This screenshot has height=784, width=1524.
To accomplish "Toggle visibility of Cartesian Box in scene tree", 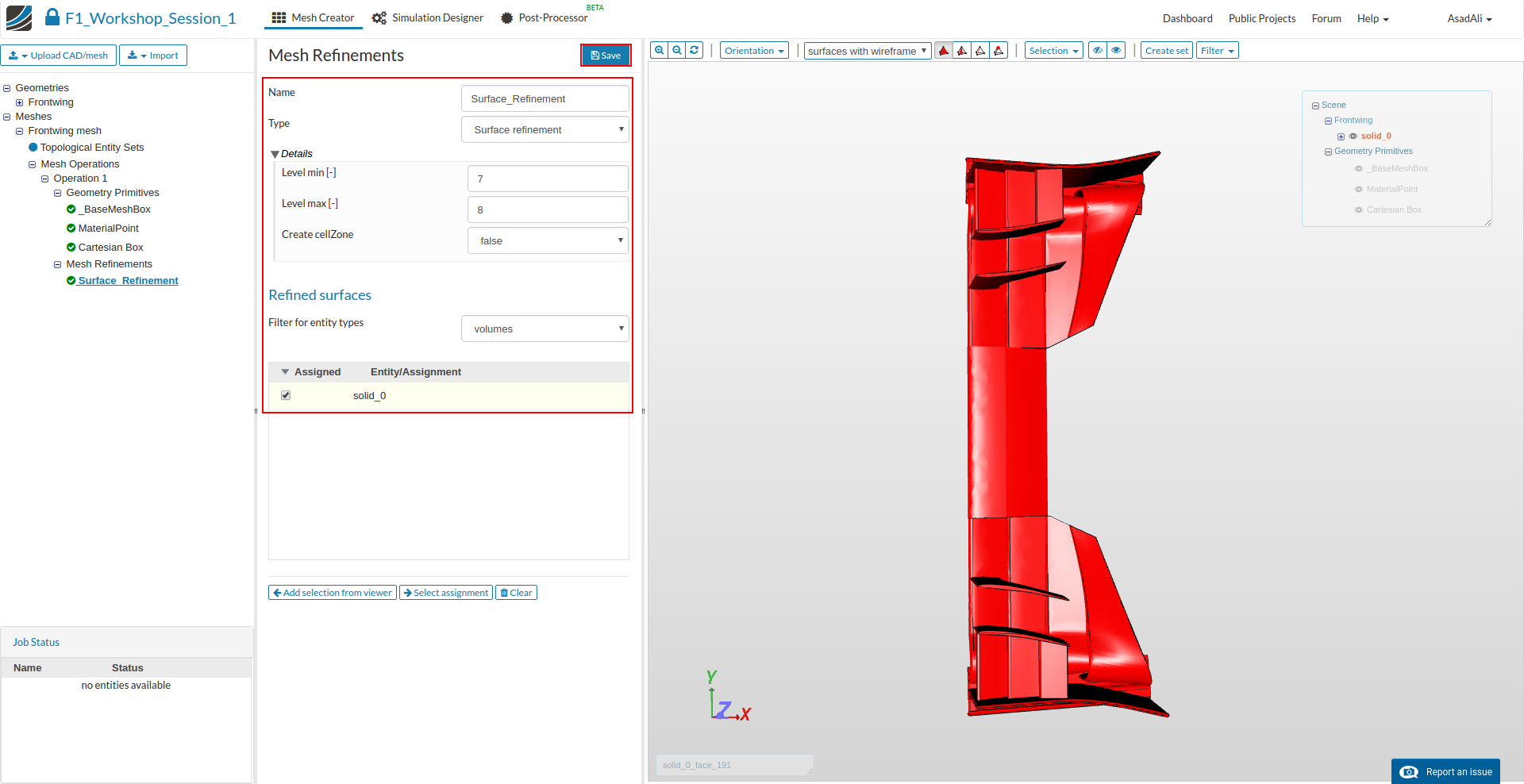I will point(1359,209).
